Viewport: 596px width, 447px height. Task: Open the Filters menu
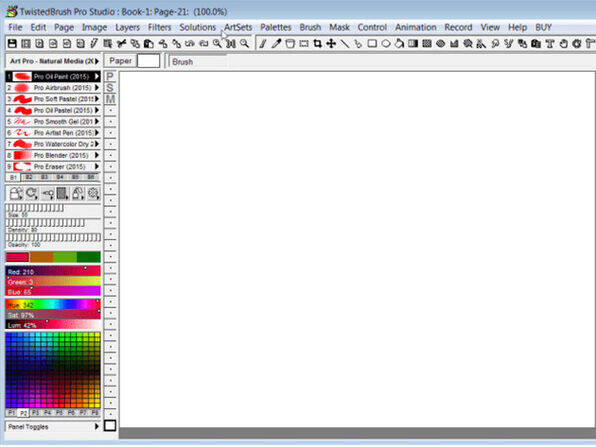159,27
